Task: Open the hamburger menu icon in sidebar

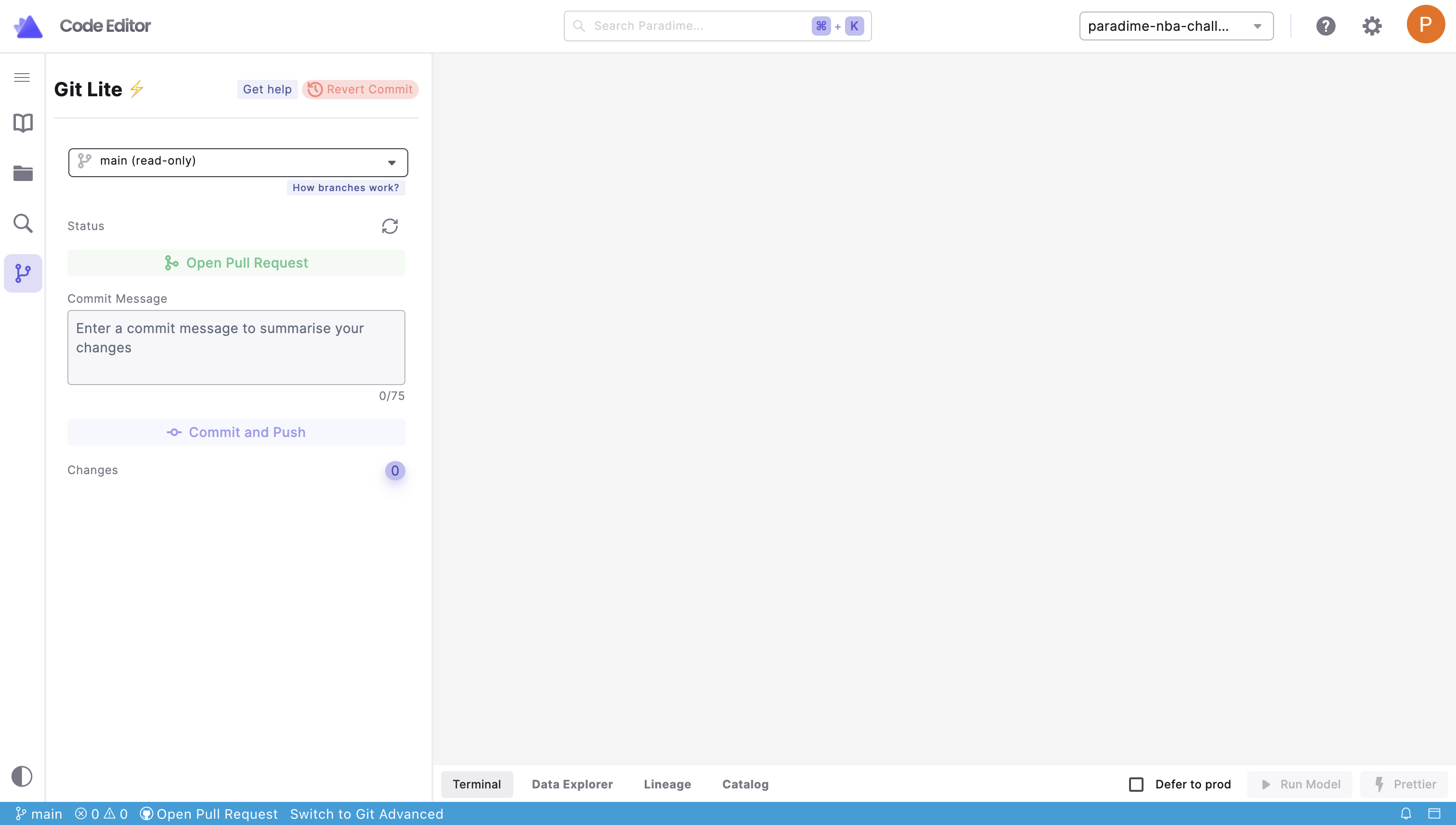Action: click(22, 77)
